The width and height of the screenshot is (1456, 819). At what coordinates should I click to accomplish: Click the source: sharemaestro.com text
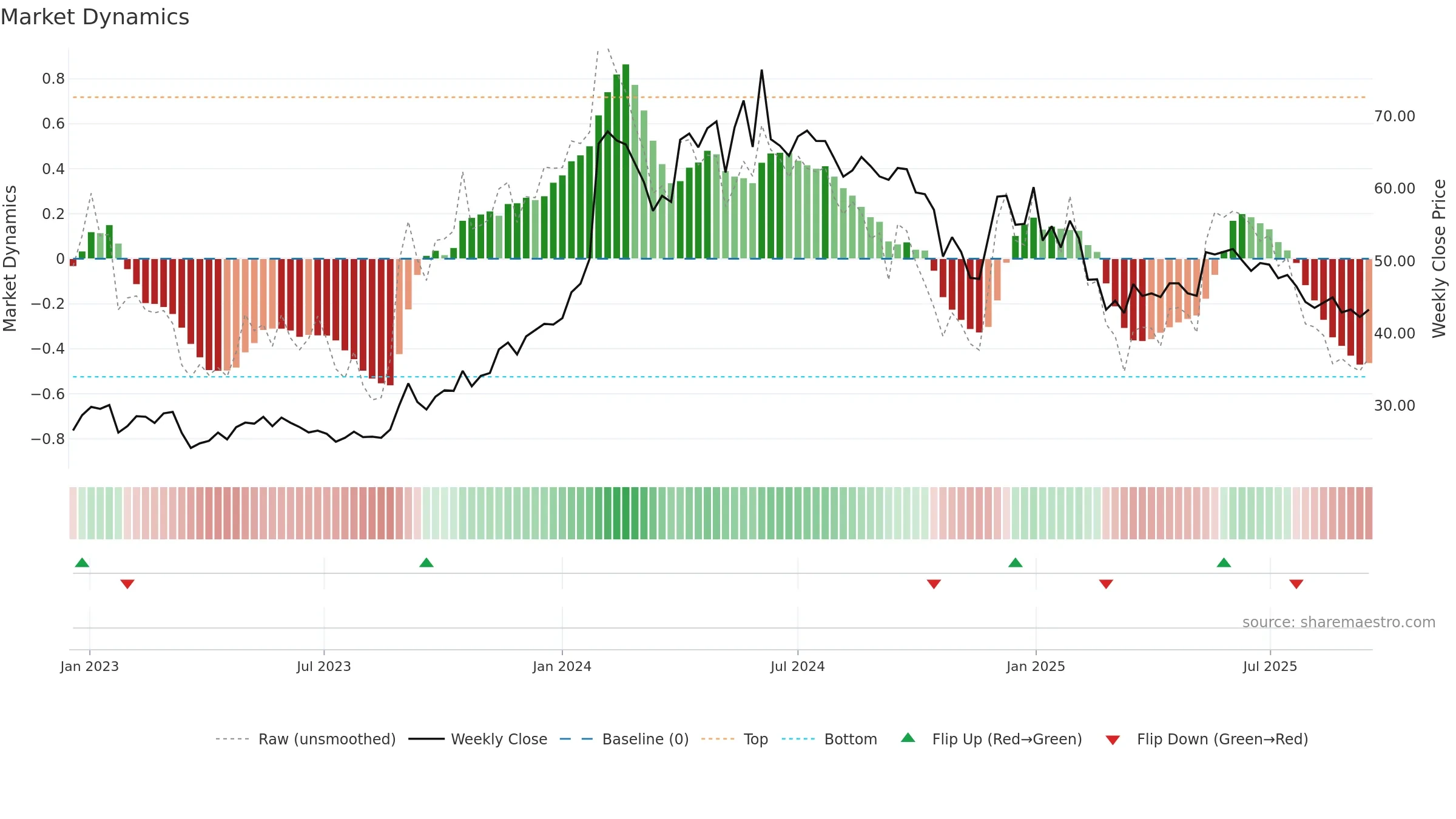point(1339,622)
